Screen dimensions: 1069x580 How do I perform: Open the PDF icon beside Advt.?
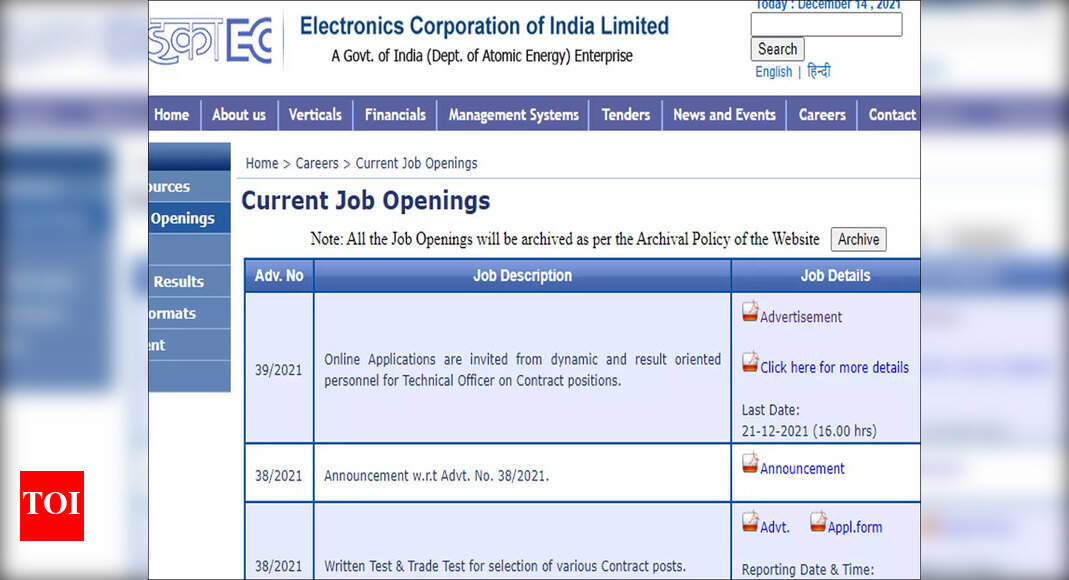[750, 521]
